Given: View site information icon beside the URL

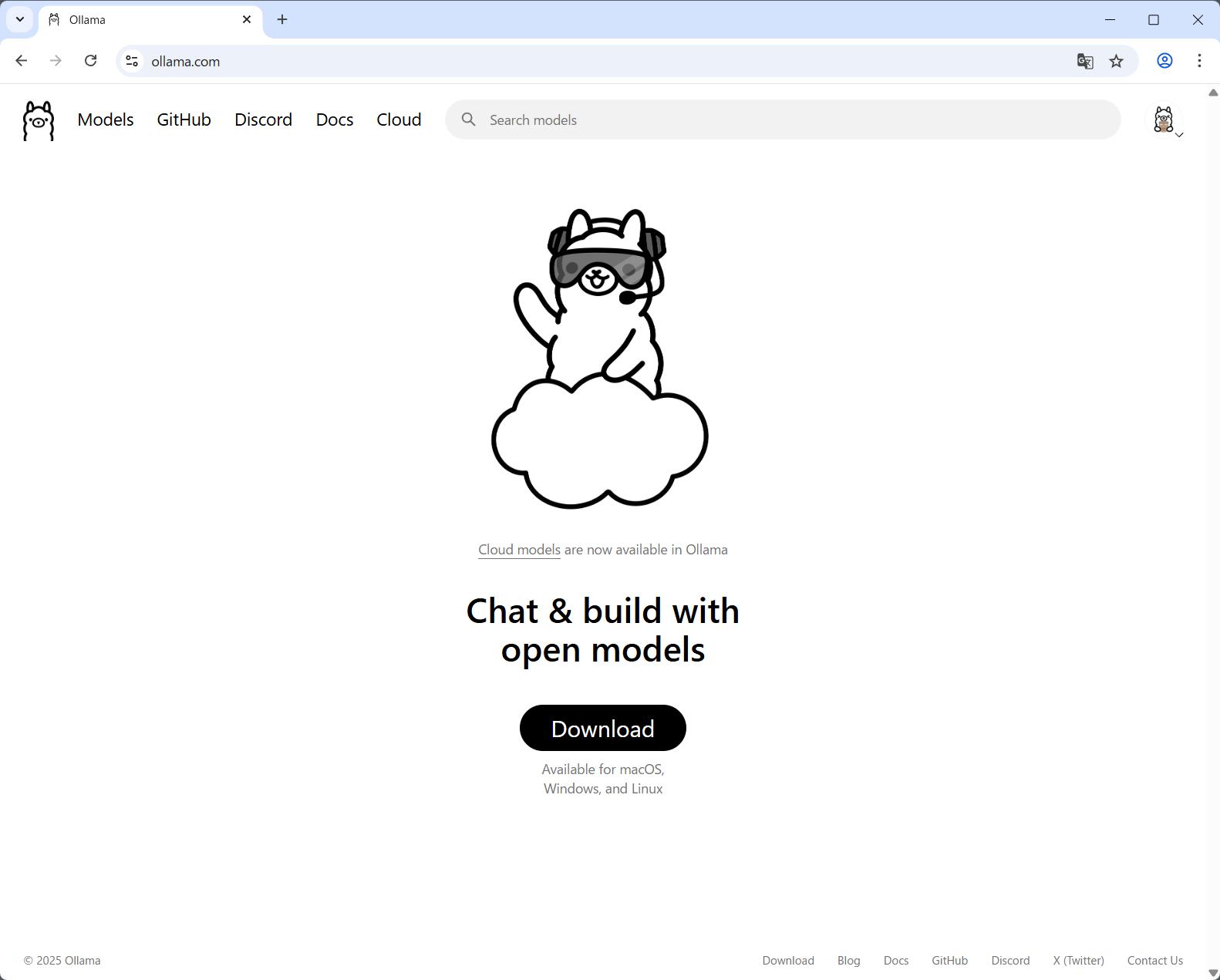Looking at the screenshot, I should [132, 61].
